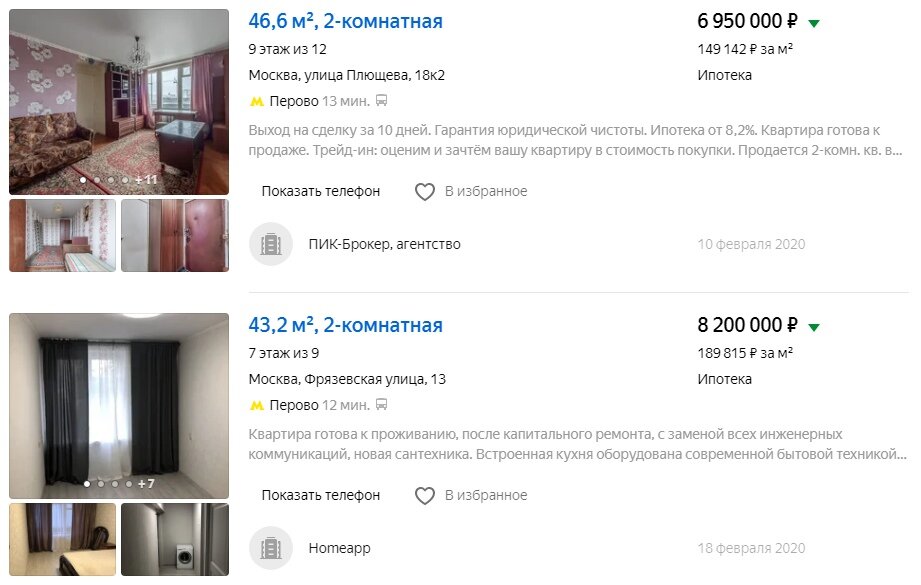921x585 pixels.
Task: Click the metro icon next to Перово 13 мин.
Action: tap(257, 102)
